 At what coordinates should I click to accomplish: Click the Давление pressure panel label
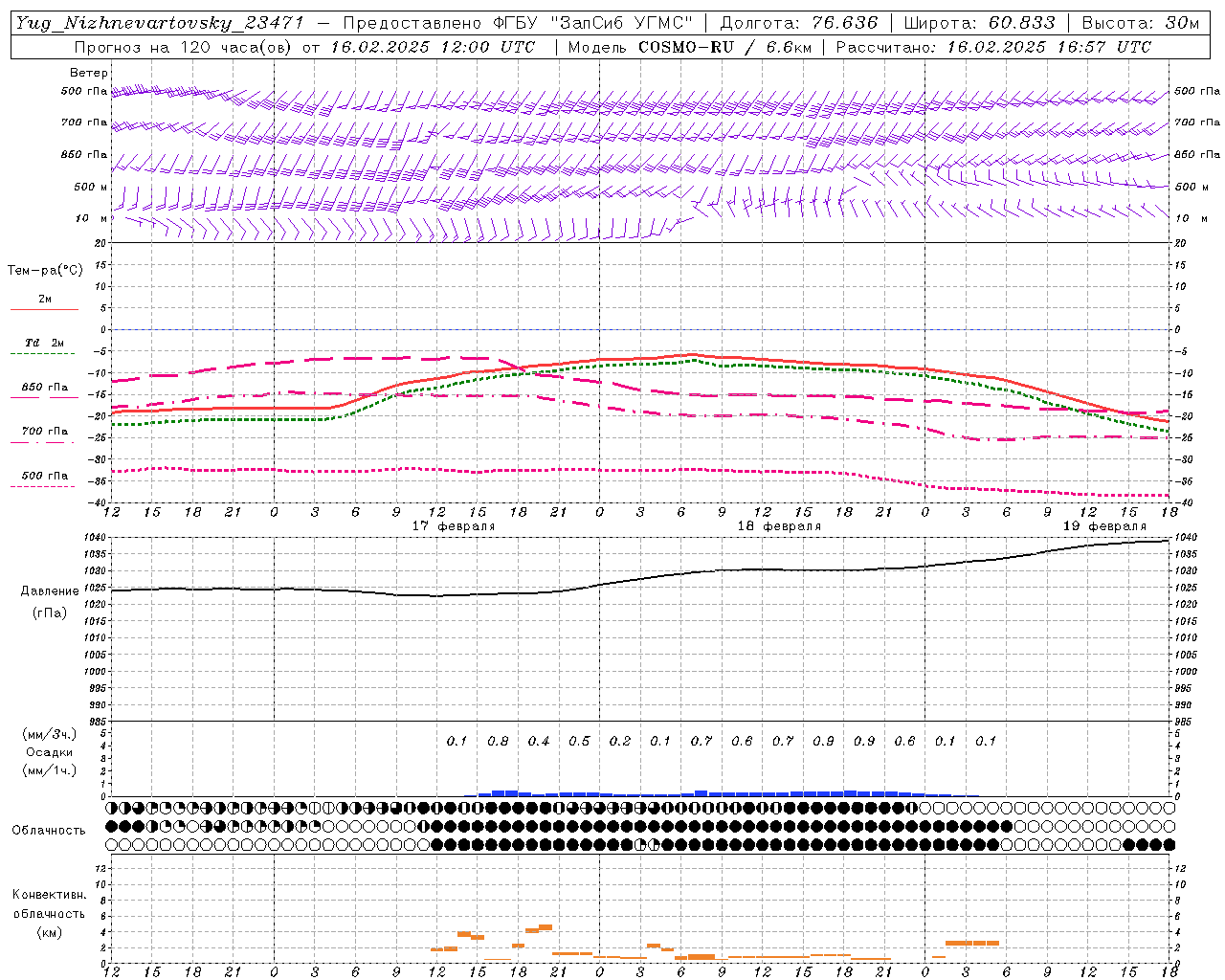(50, 591)
